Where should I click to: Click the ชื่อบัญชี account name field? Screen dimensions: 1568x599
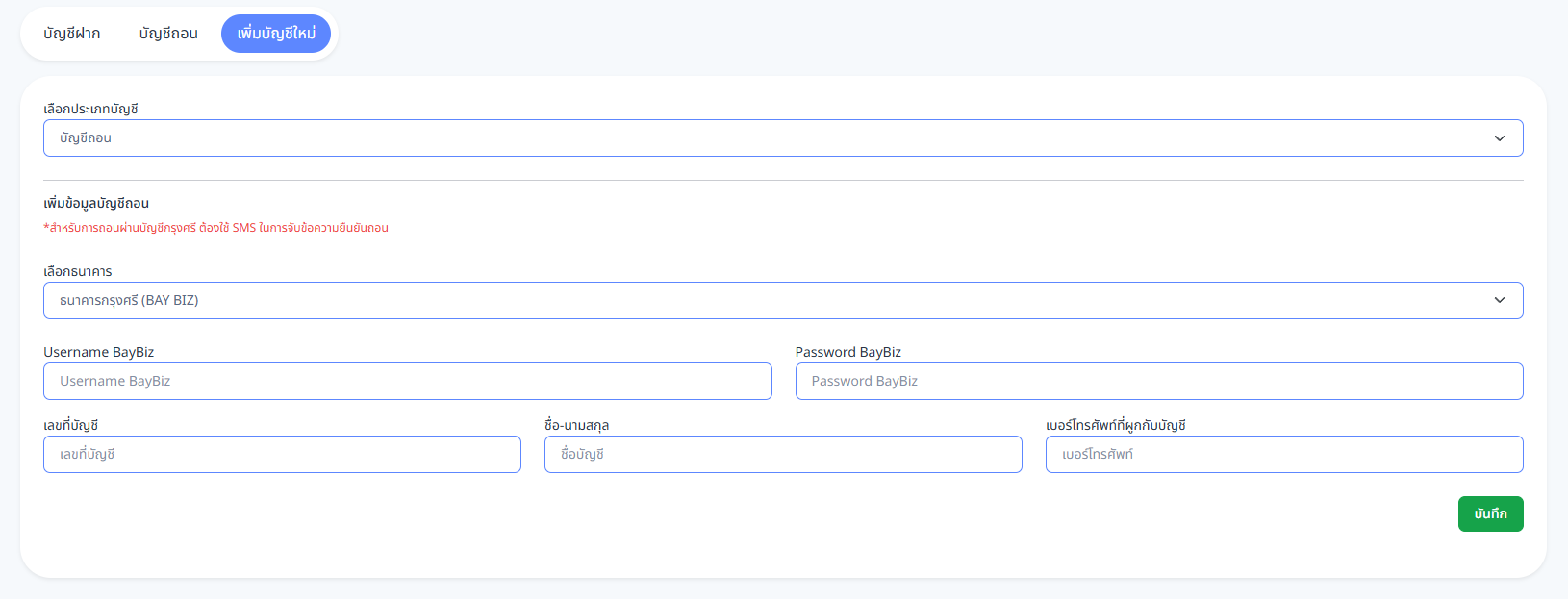tap(782, 455)
